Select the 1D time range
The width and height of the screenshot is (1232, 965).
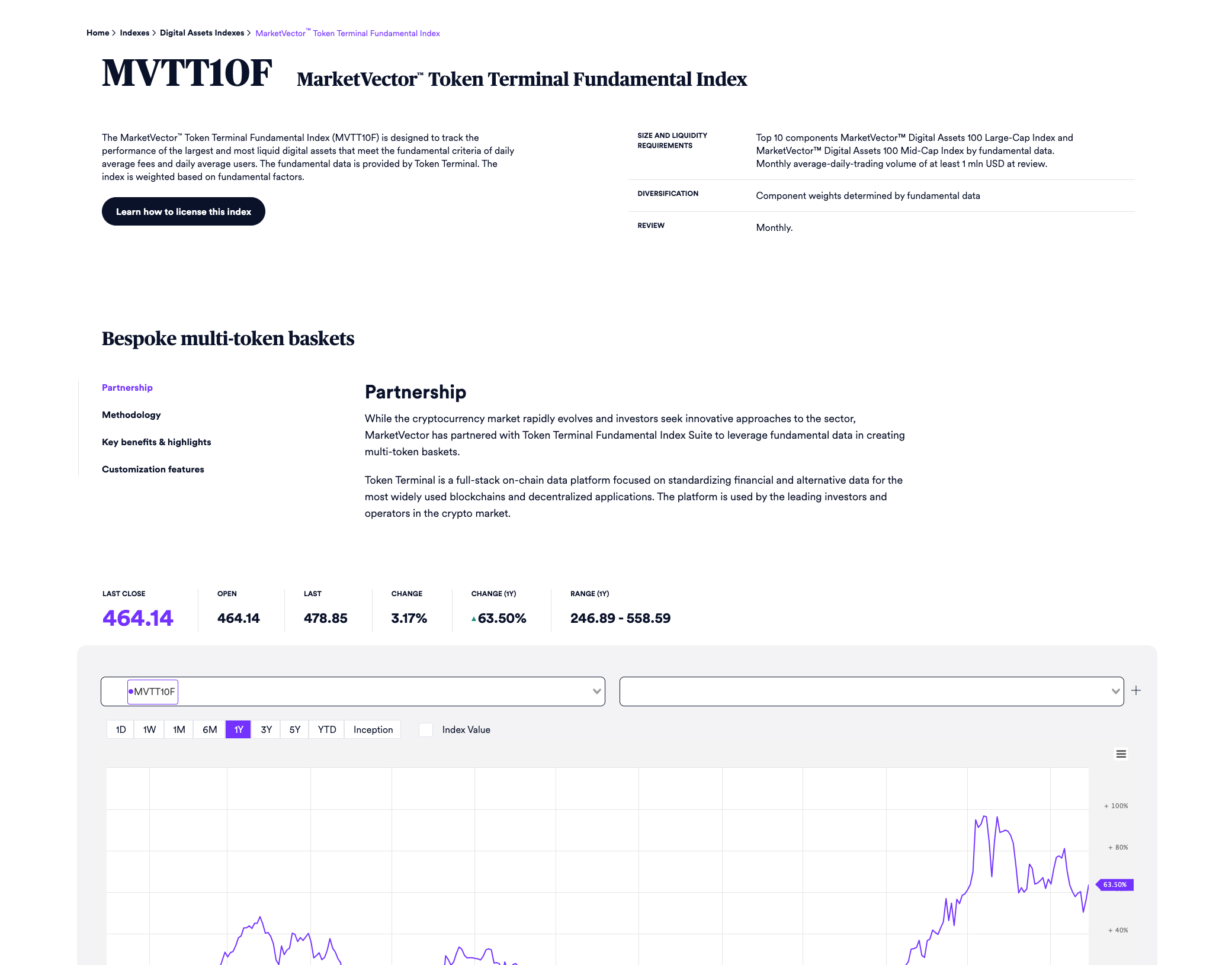[x=121, y=729]
